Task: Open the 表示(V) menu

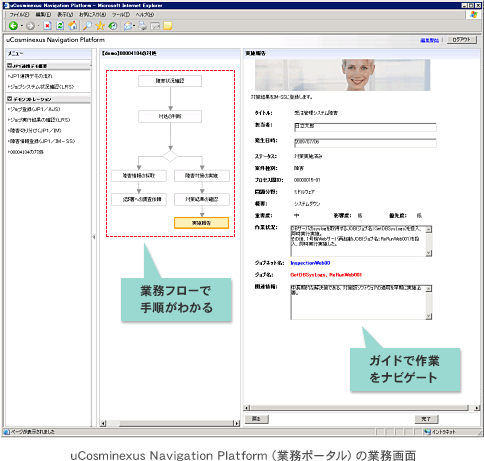Action: (x=65, y=15)
